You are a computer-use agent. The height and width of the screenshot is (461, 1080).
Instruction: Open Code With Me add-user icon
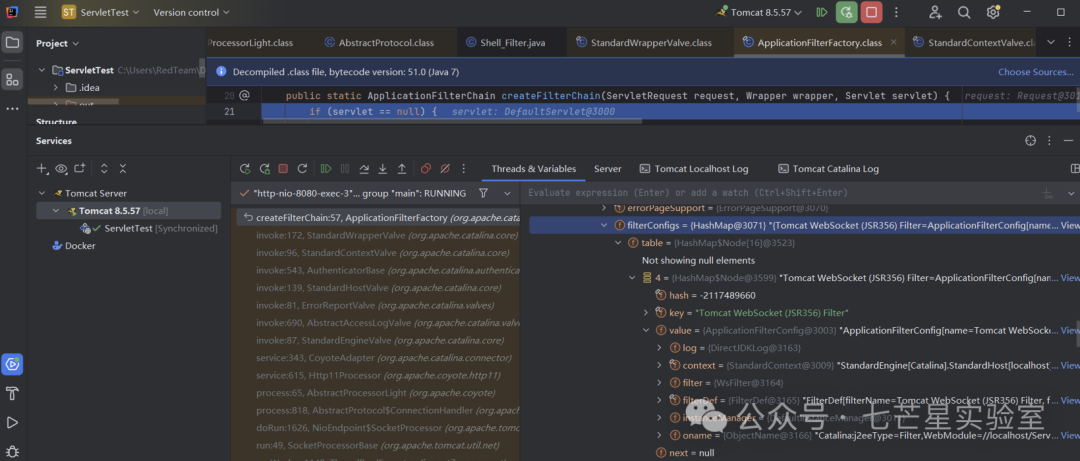click(935, 12)
